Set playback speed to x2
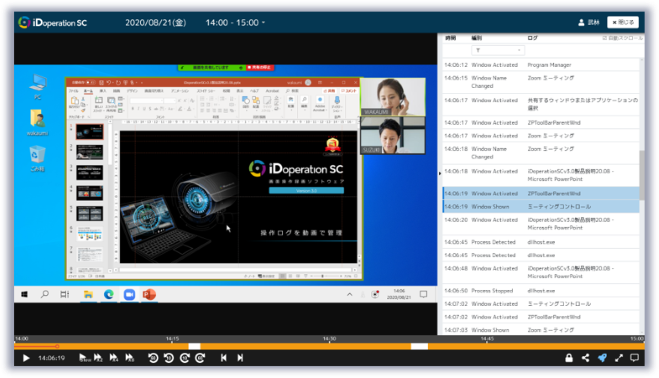The width and height of the screenshot is (659, 378). [x=98, y=358]
